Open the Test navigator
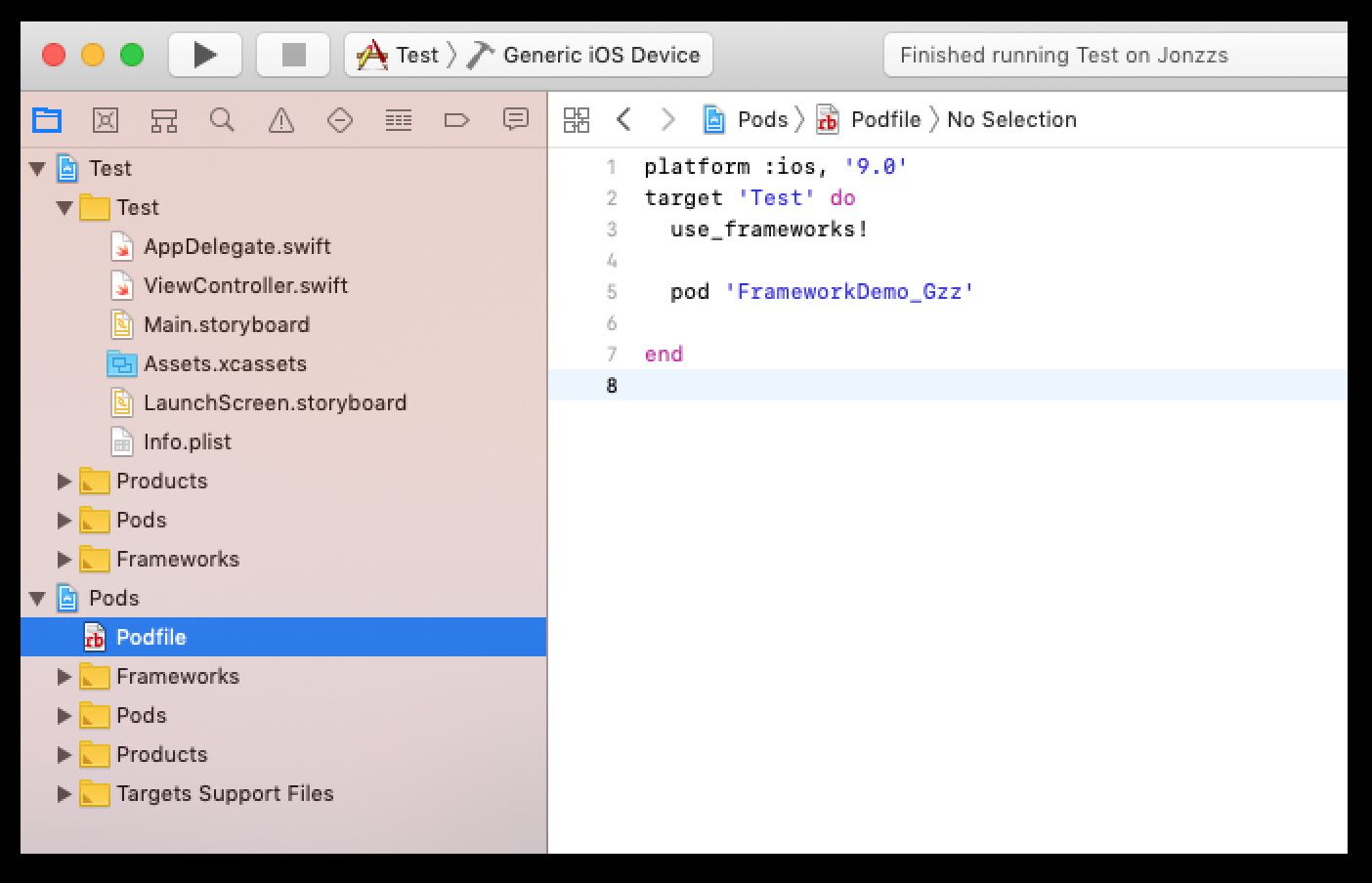Viewport: 1372px width, 883px height. (x=340, y=120)
